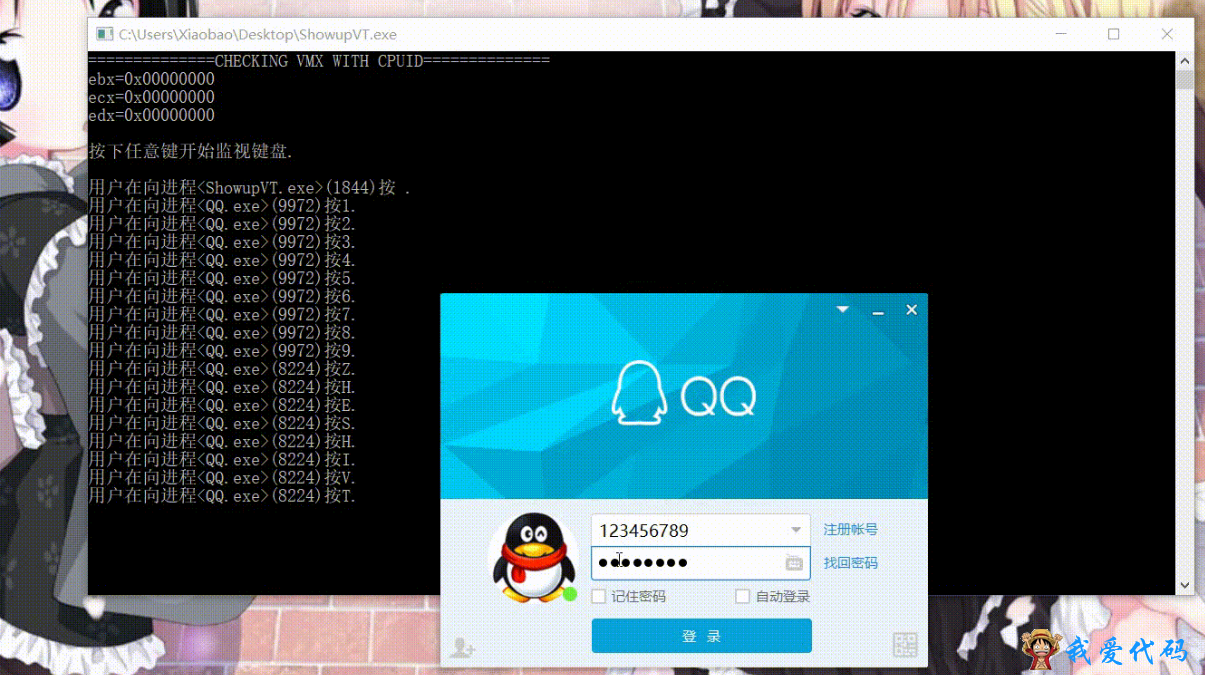Click the QQ logo in login banner
This screenshot has height=675, width=1205.
point(684,393)
